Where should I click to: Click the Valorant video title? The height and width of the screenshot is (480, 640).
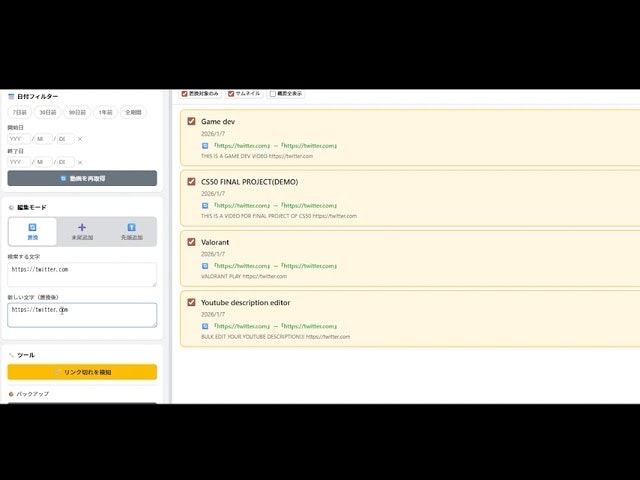tap(215, 242)
